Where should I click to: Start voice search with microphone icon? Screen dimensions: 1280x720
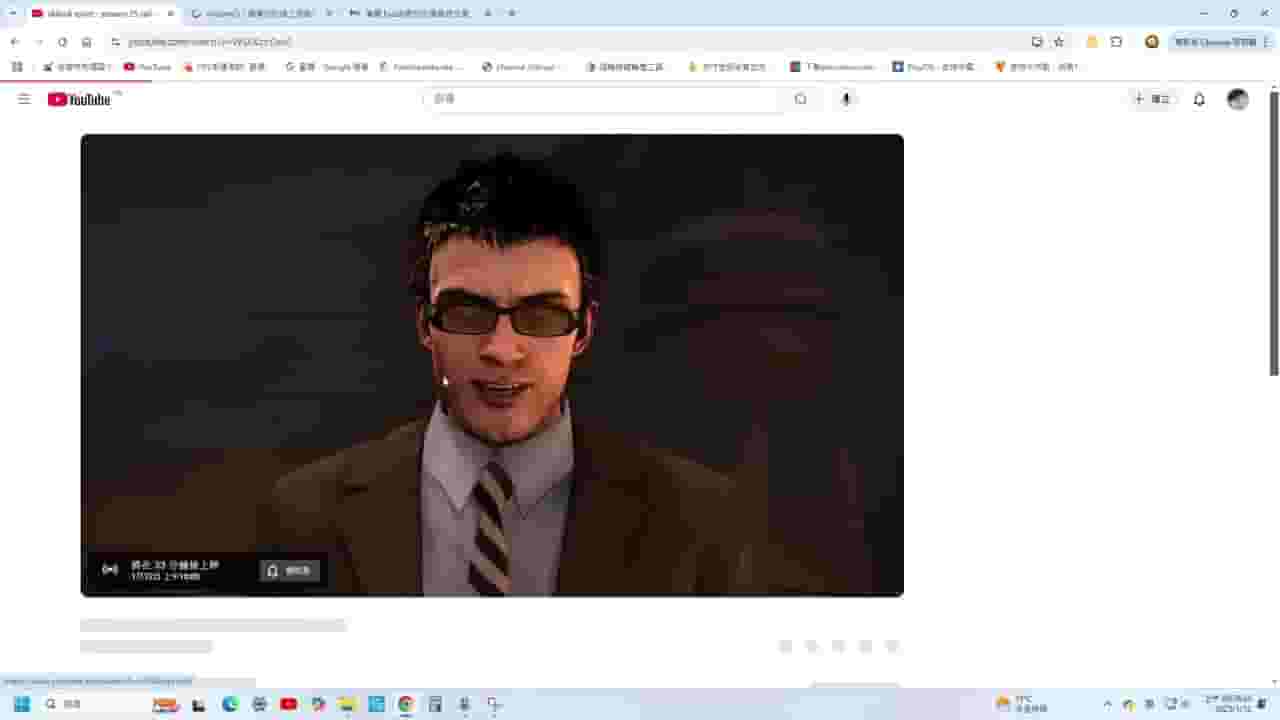click(x=846, y=99)
